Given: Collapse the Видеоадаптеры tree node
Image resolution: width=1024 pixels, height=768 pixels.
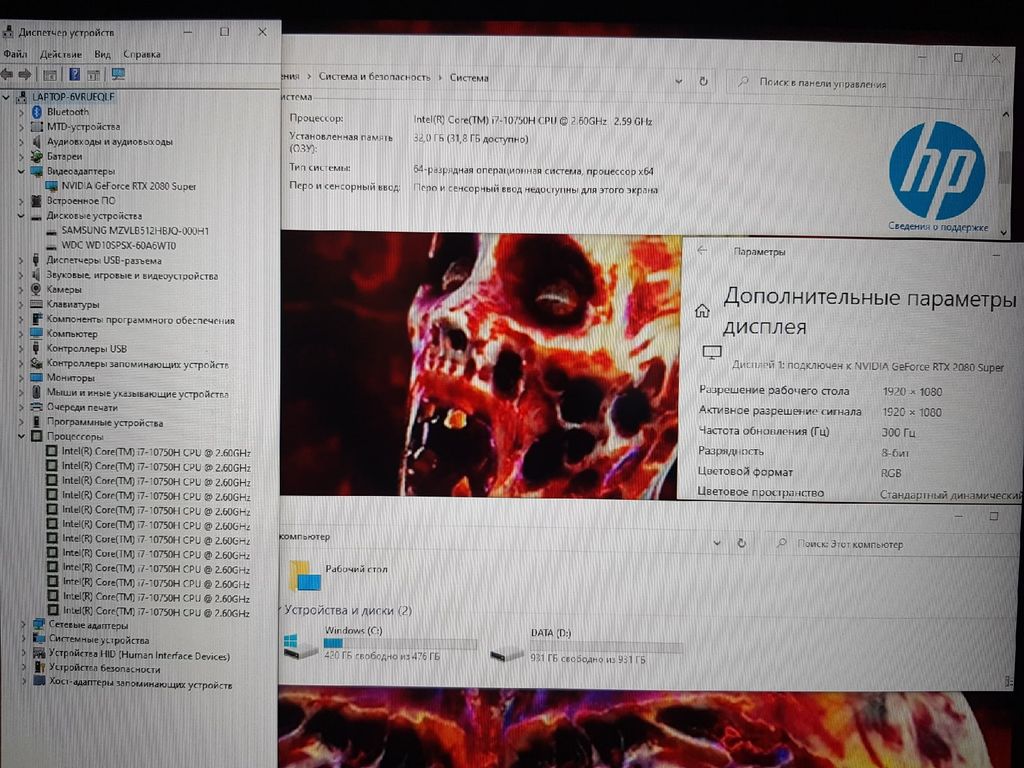Looking at the screenshot, I should click(x=22, y=172).
